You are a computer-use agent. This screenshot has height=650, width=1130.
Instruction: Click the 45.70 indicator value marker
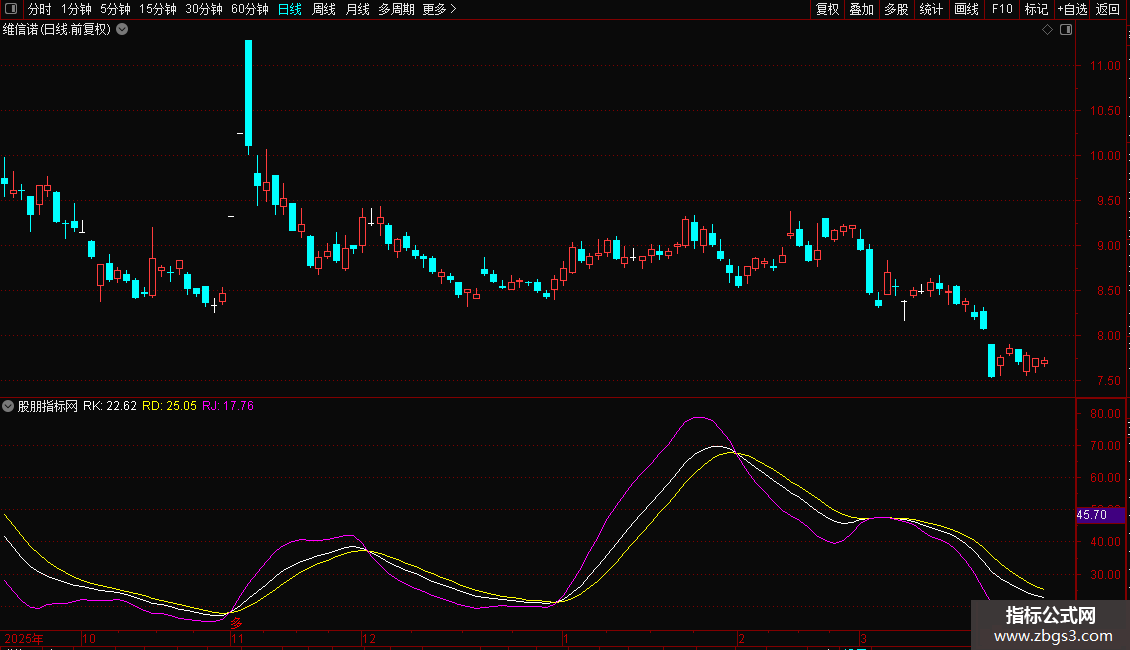1091,515
